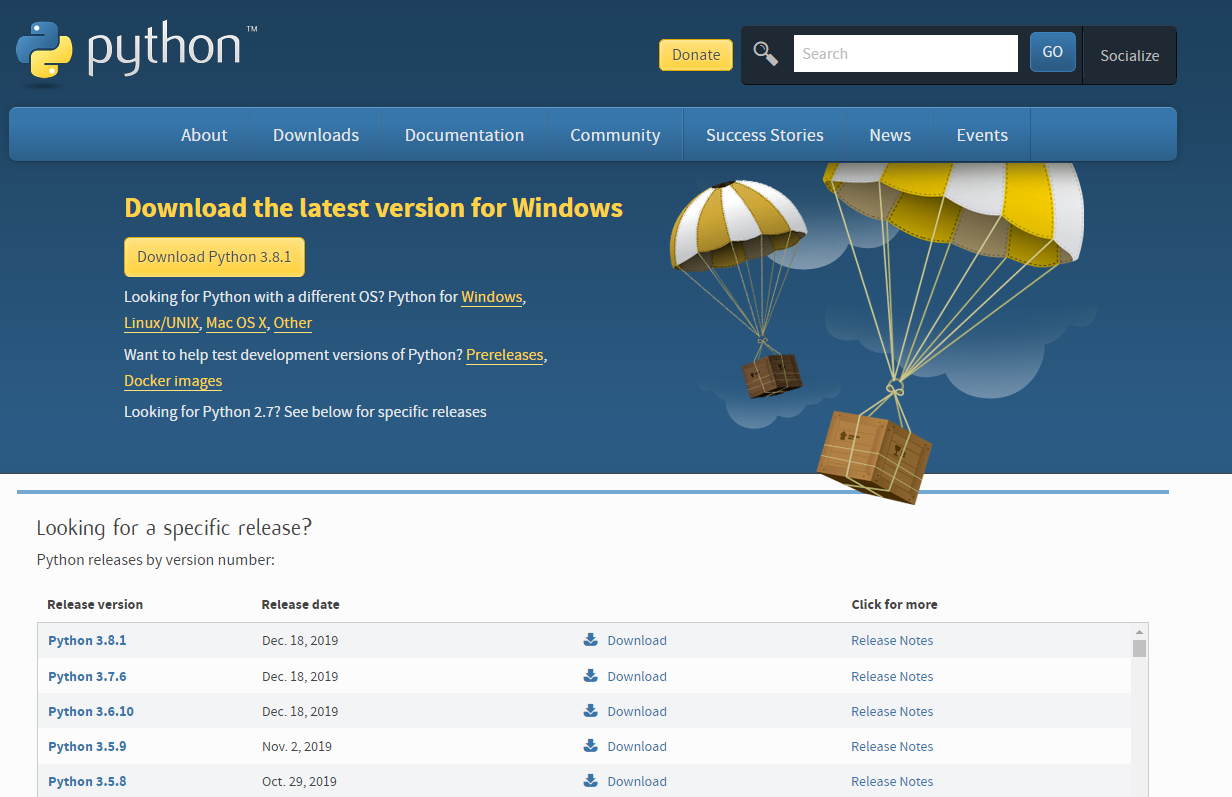The image size is (1232, 797).
Task: Open the Documentation menu
Action: (x=464, y=135)
